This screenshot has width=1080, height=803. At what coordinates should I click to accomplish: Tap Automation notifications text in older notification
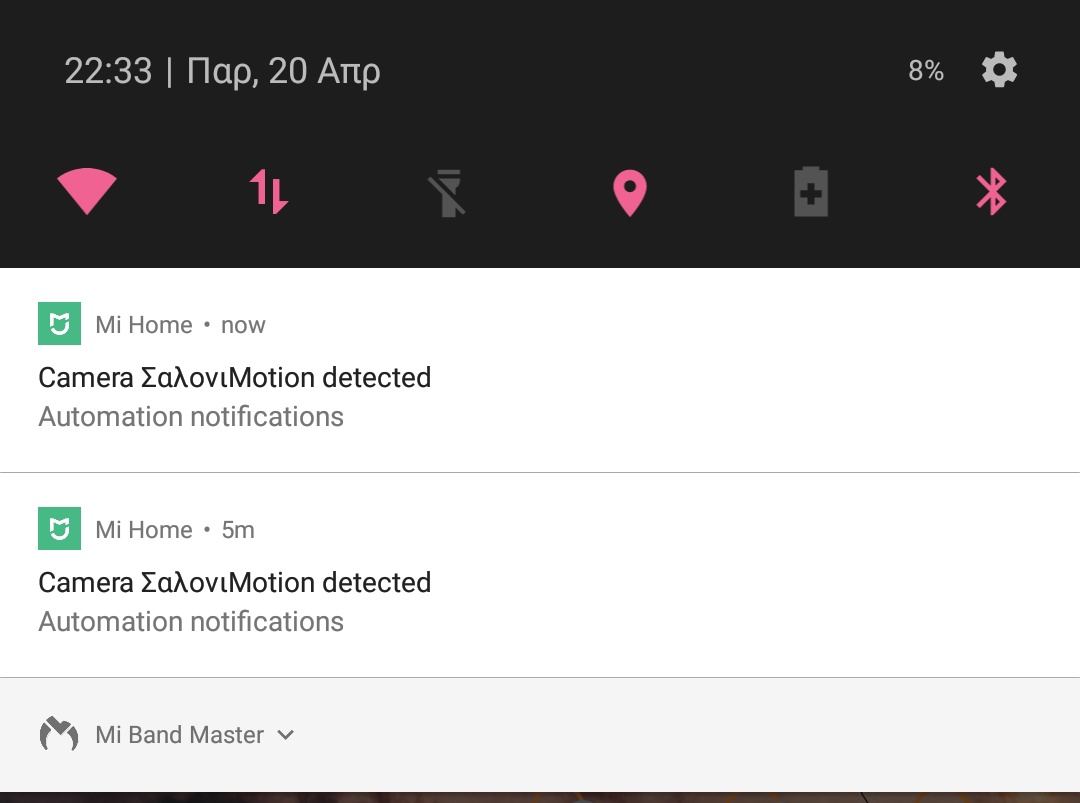click(191, 622)
